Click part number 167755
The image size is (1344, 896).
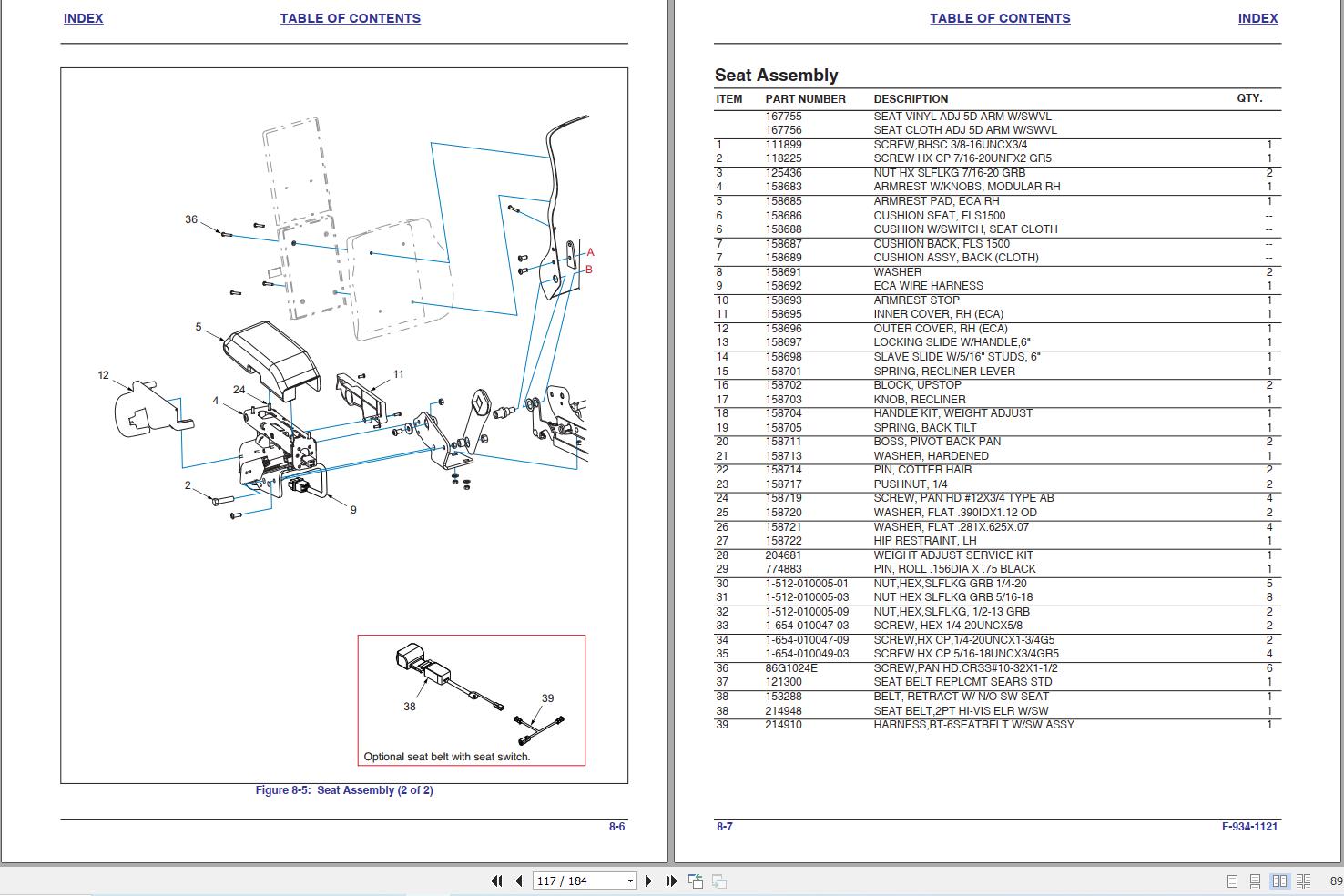pyautogui.click(x=783, y=117)
